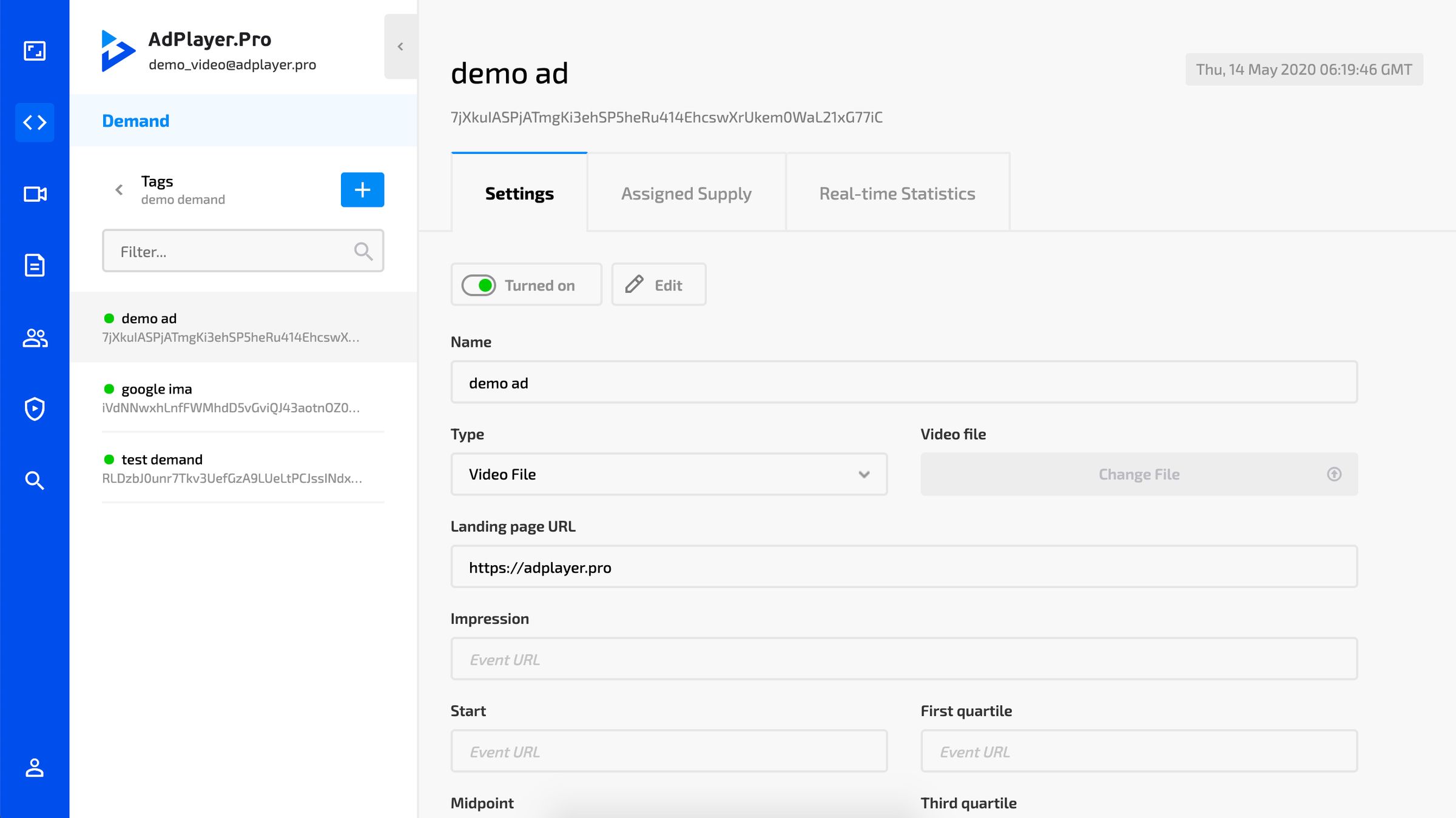This screenshot has width=1456, height=818.
Task: Click the Edit pencil icon
Action: tap(635, 284)
